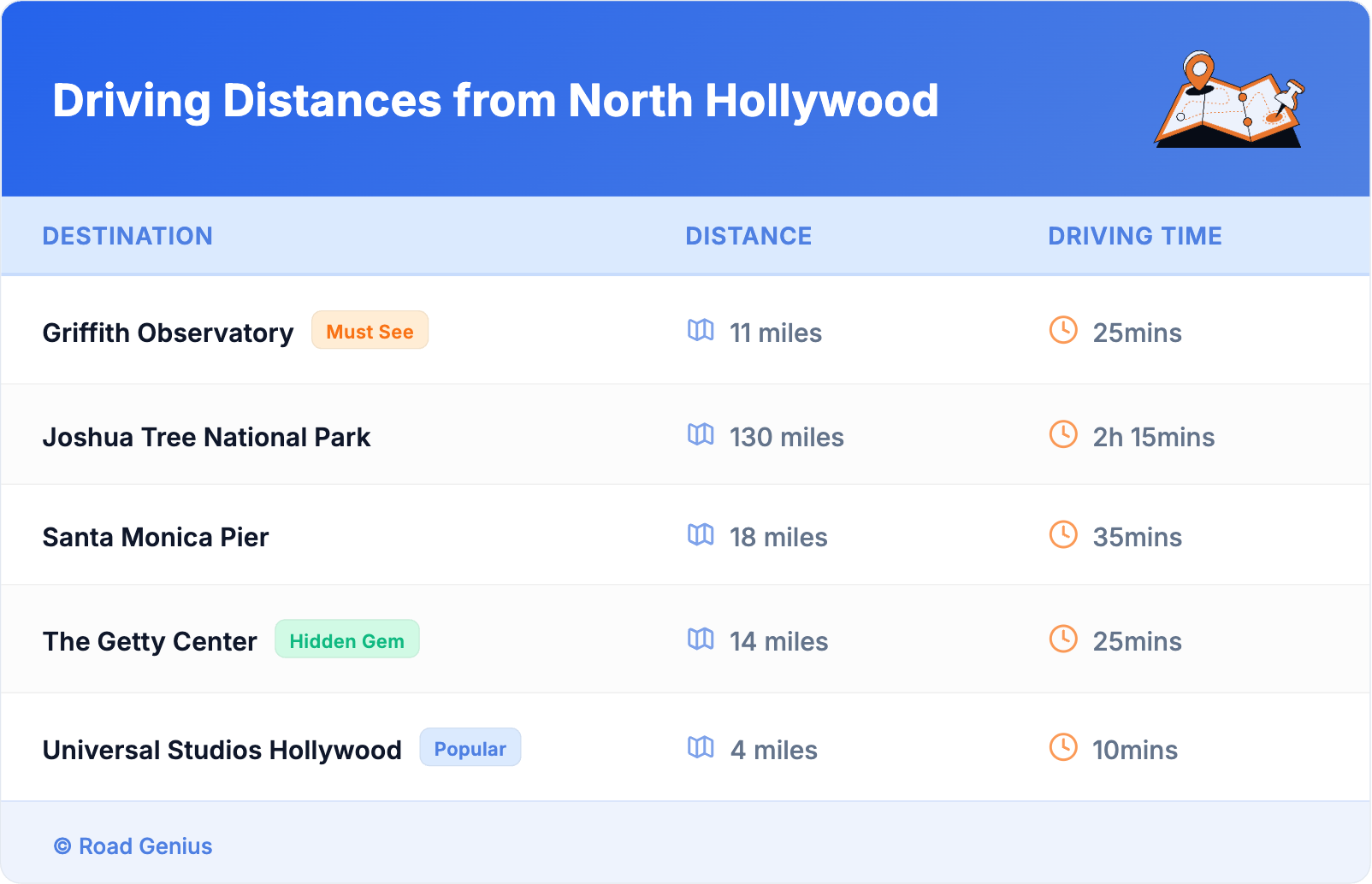Viewport: 1372px width, 884px height.
Task: Click the map illustration with location pin
Action: coord(1229,100)
